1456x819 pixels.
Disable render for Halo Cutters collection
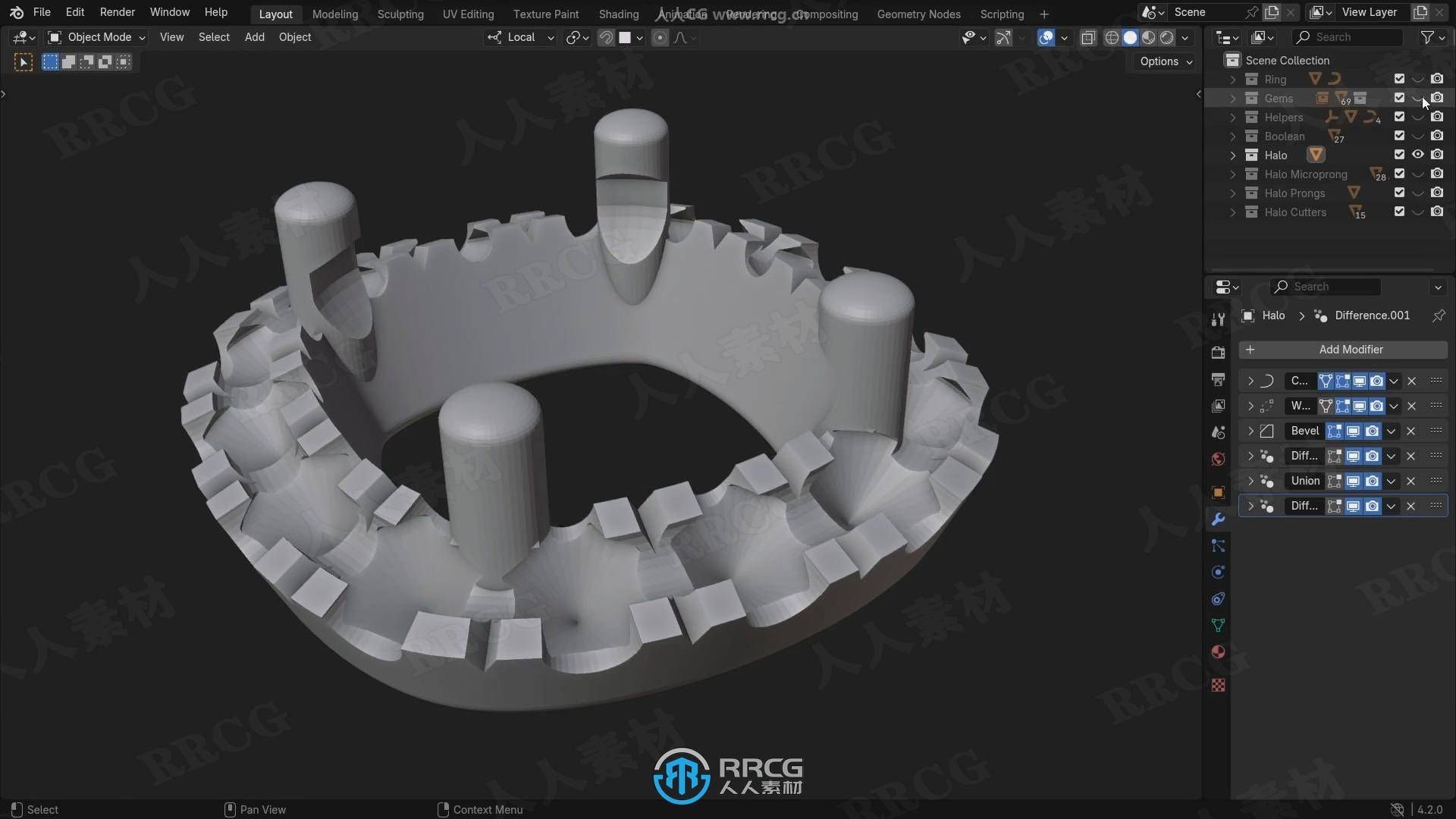point(1437,212)
